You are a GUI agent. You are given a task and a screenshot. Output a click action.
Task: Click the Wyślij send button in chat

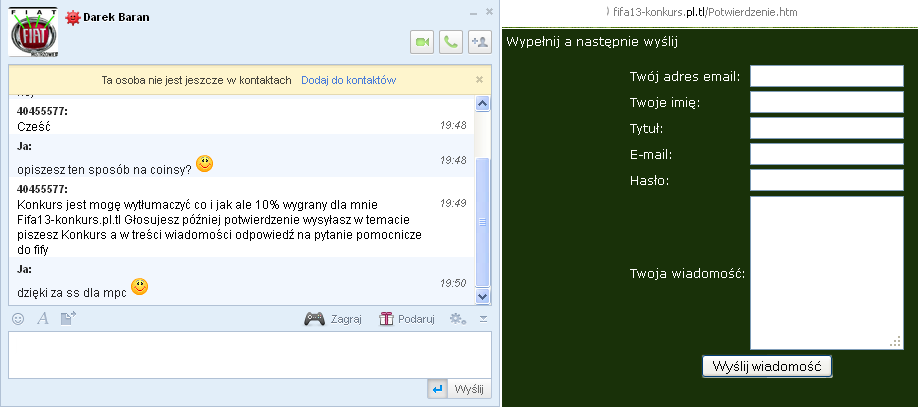tap(470, 389)
